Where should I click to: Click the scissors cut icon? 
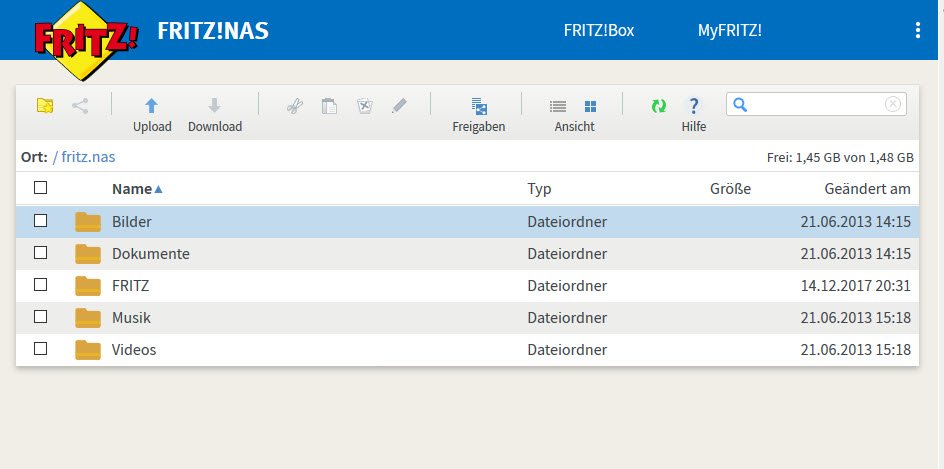294,107
